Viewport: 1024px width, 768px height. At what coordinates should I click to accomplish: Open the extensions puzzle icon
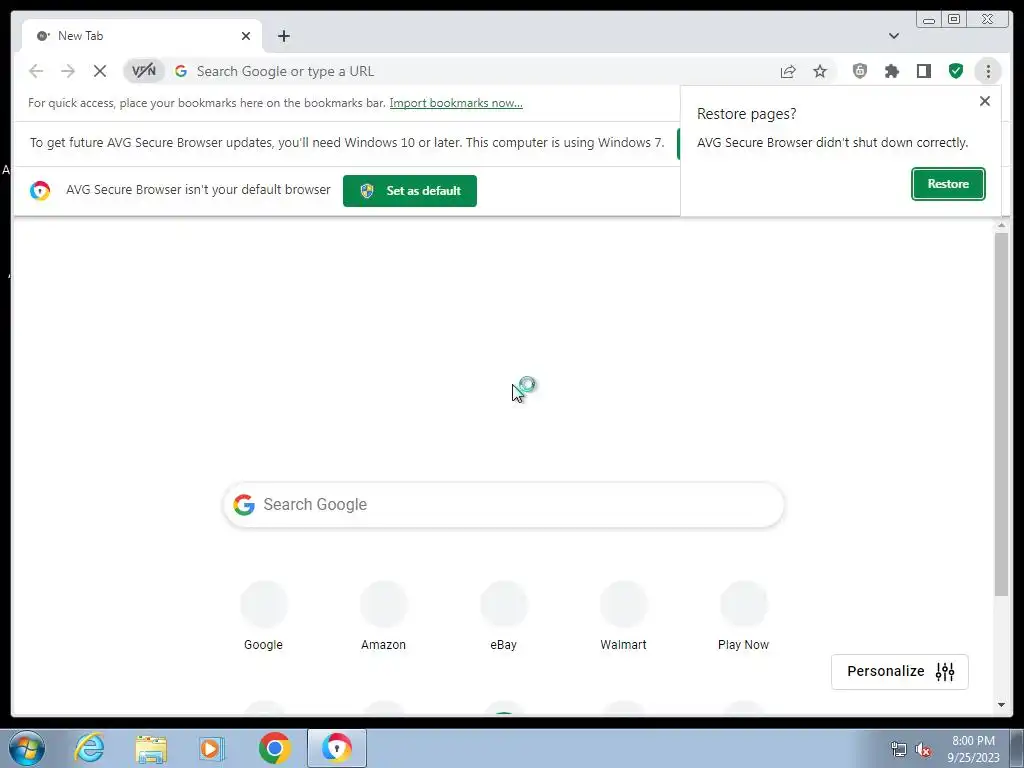point(891,71)
